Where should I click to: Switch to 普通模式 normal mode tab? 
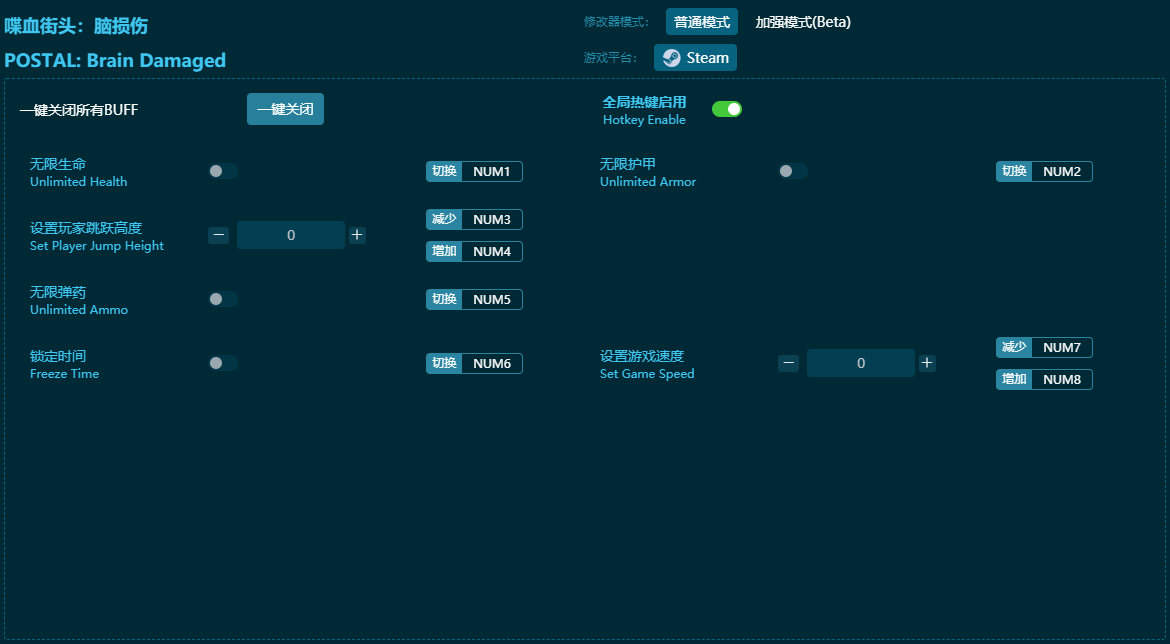[x=701, y=22]
